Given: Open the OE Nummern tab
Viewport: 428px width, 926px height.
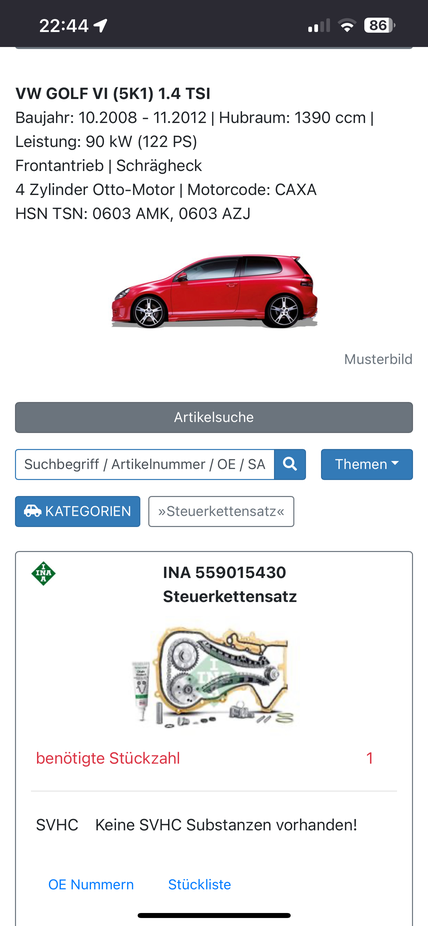Looking at the screenshot, I should click(x=91, y=885).
